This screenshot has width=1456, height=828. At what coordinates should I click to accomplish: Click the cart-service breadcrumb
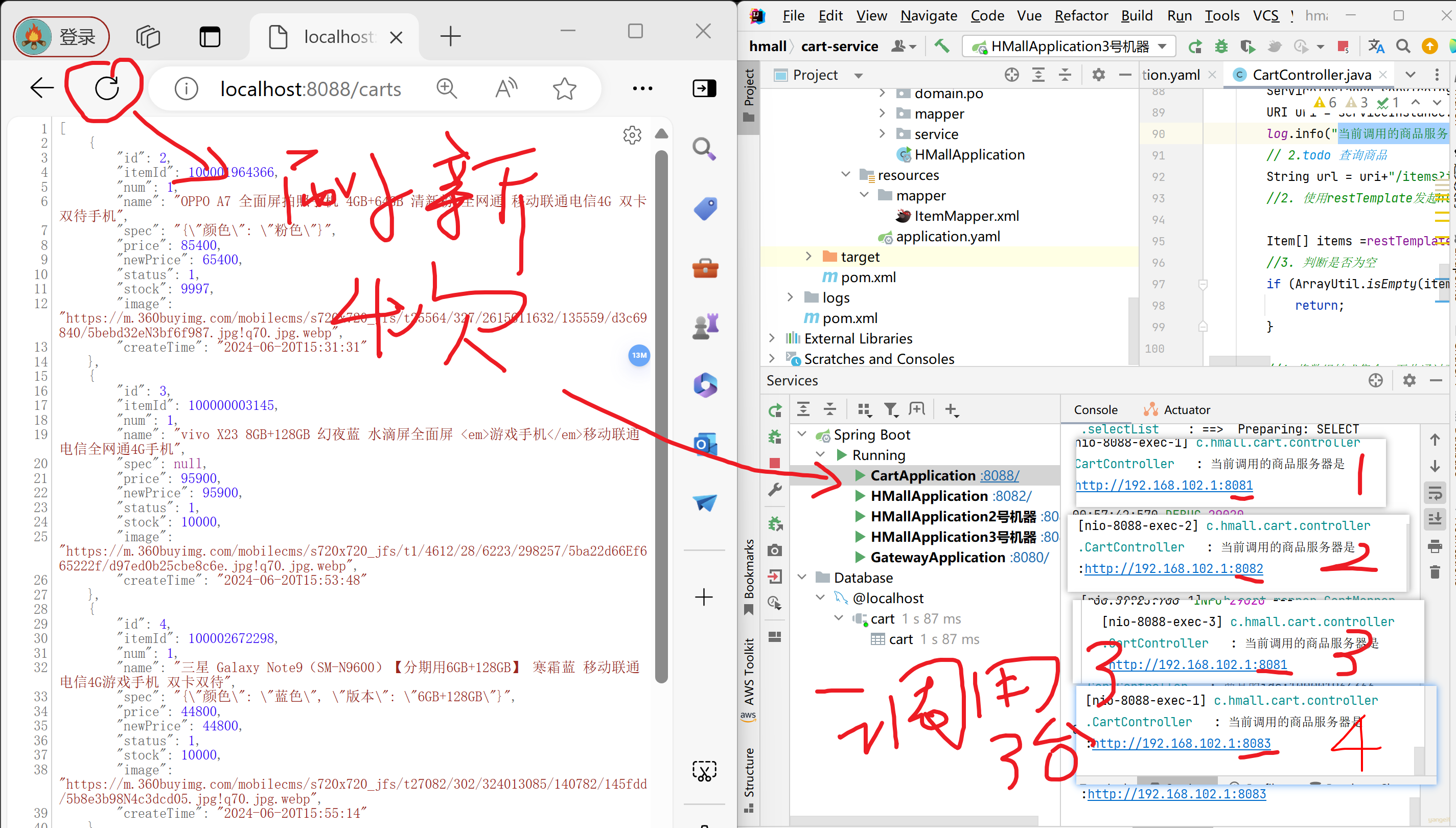[839, 46]
